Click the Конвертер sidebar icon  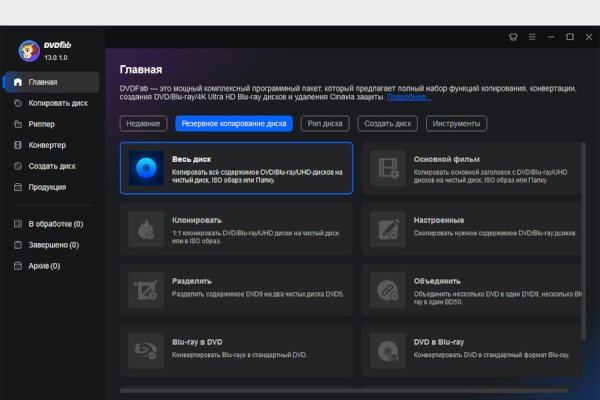18,145
